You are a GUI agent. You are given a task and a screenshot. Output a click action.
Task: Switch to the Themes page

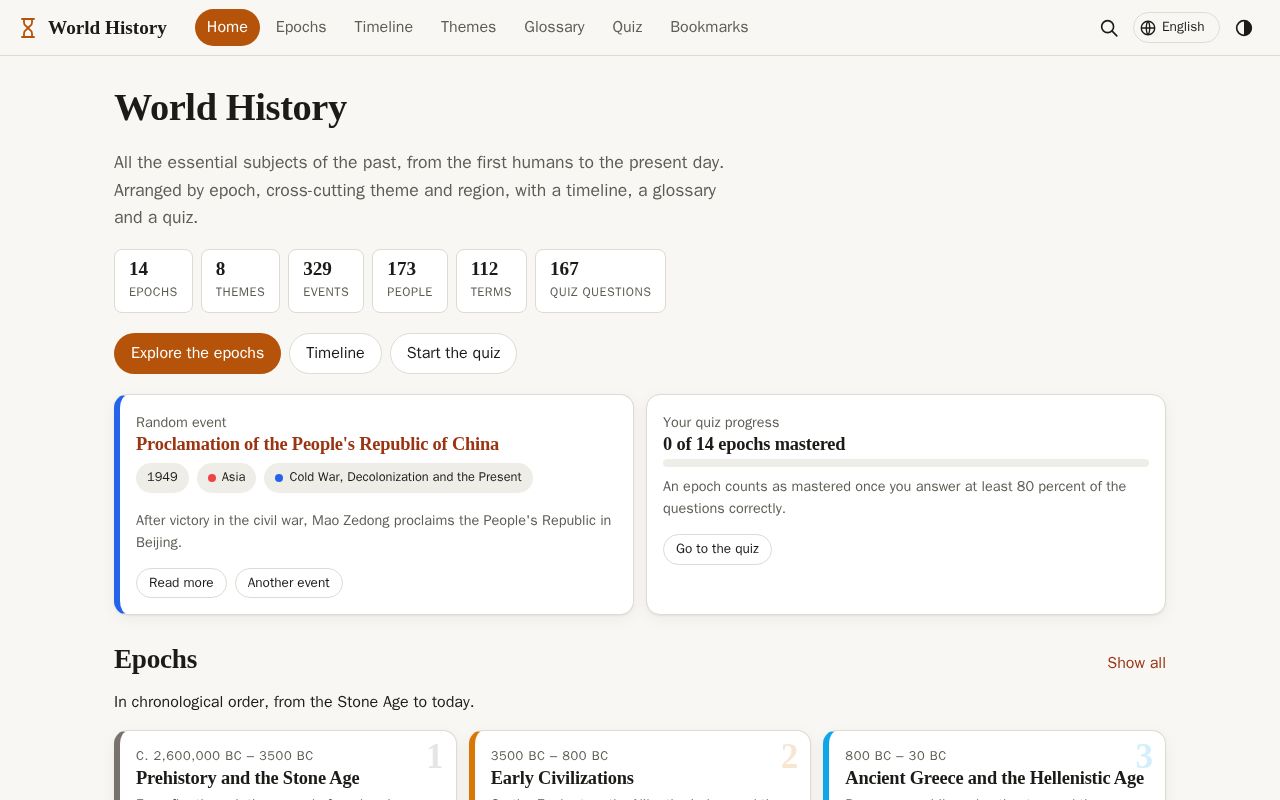468,27
